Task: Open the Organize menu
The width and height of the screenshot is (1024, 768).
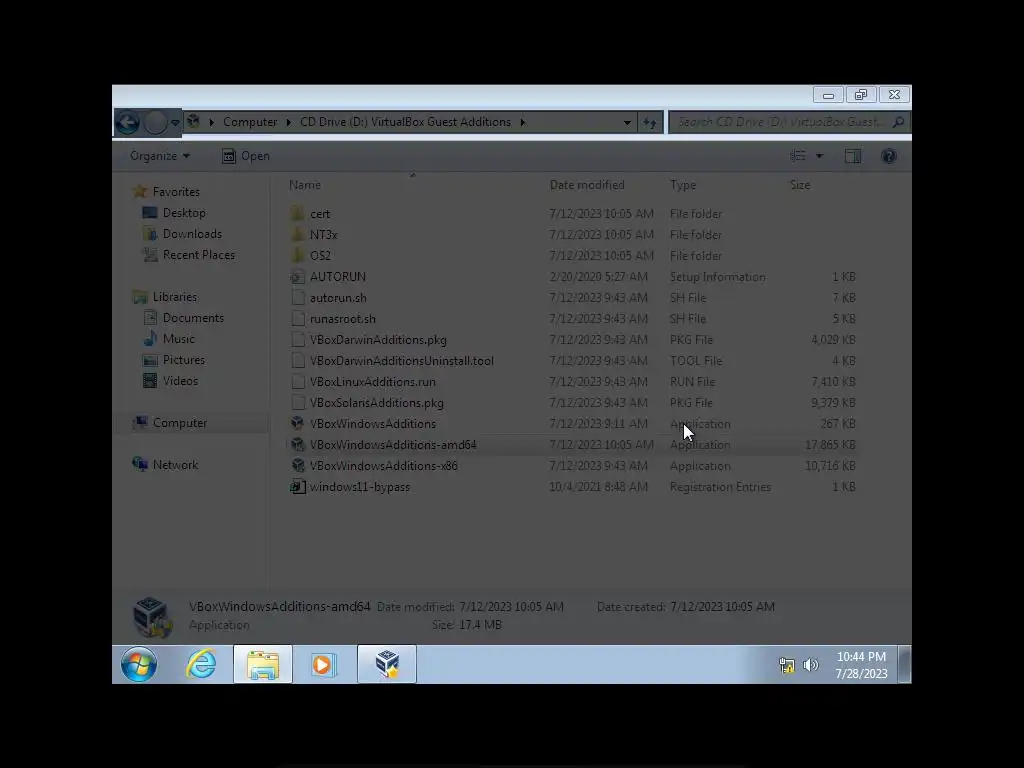Action: [160, 156]
